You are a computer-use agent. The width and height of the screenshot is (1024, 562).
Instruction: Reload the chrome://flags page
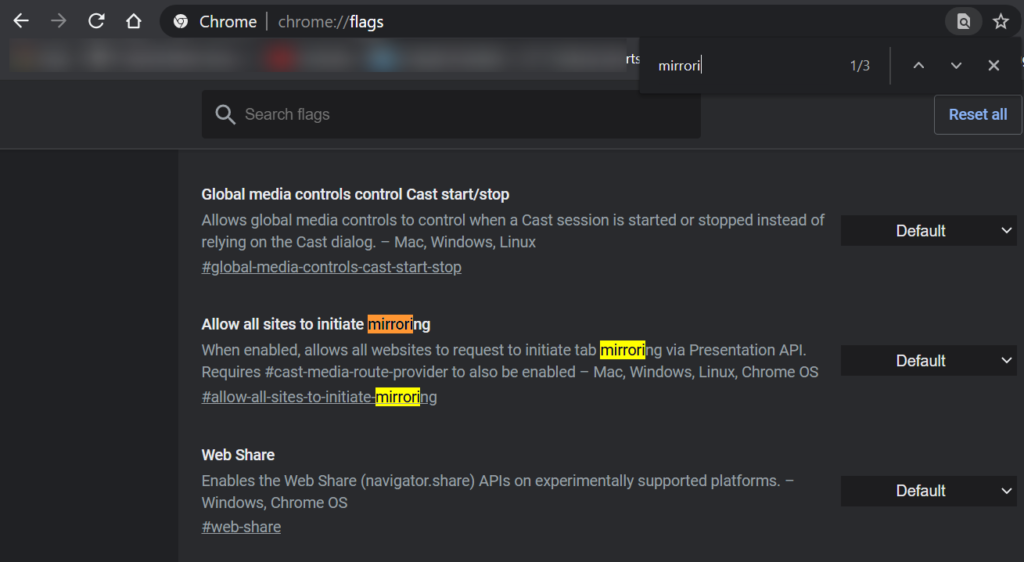(96, 22)
